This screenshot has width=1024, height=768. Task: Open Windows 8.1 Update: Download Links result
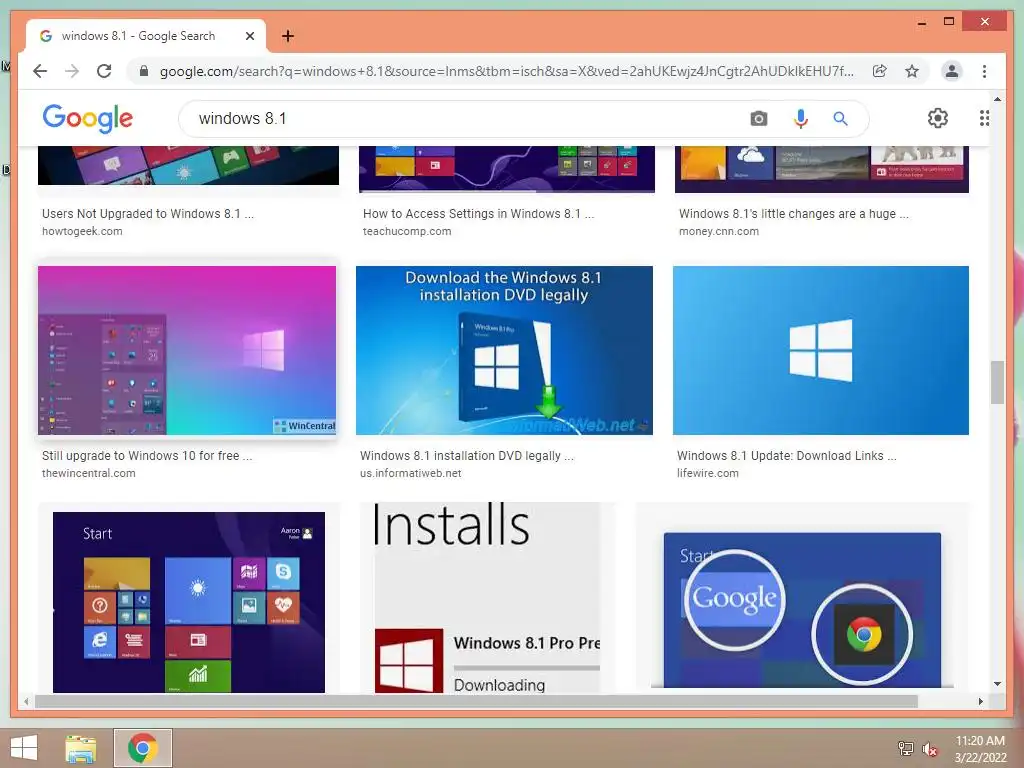pyautogui.click(x=786, y=456)
